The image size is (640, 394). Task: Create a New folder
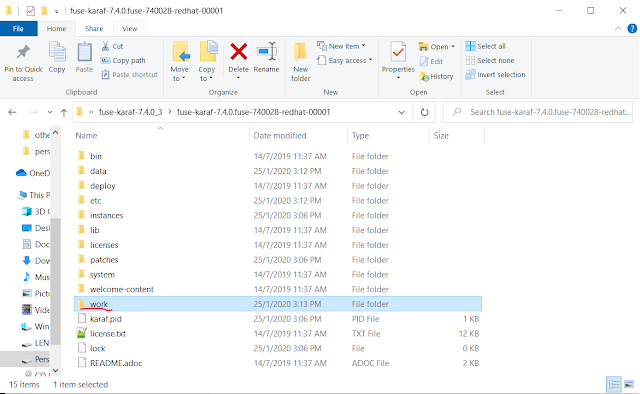pos(301,61)
